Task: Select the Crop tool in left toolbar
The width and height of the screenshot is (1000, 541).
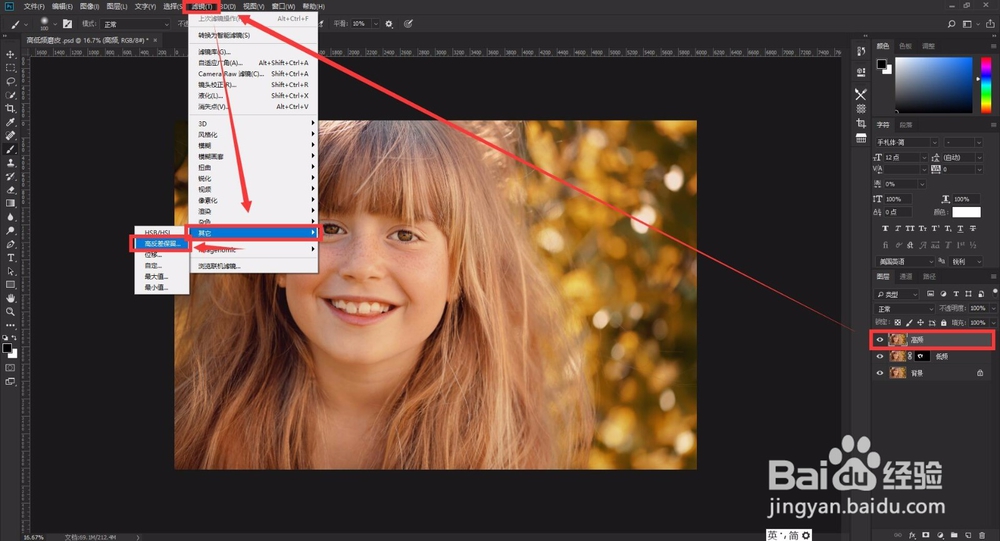Action: pos(10,108)
